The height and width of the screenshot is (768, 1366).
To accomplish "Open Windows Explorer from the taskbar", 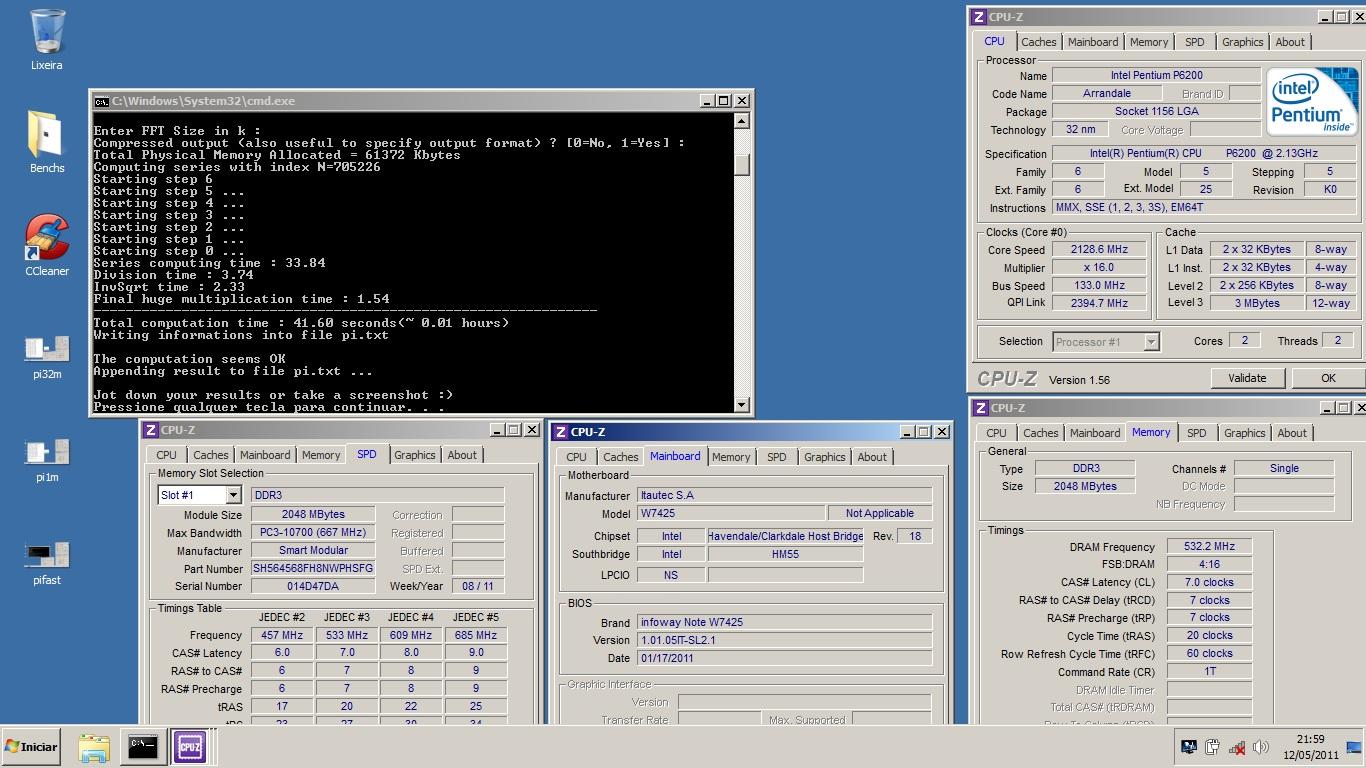I will [94, 747].
